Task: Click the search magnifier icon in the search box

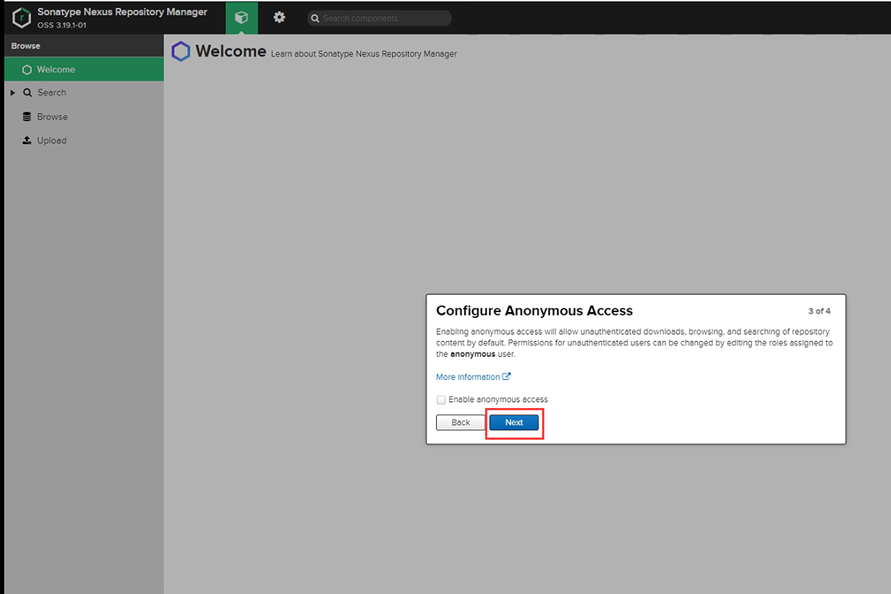Action: [315, 18]
